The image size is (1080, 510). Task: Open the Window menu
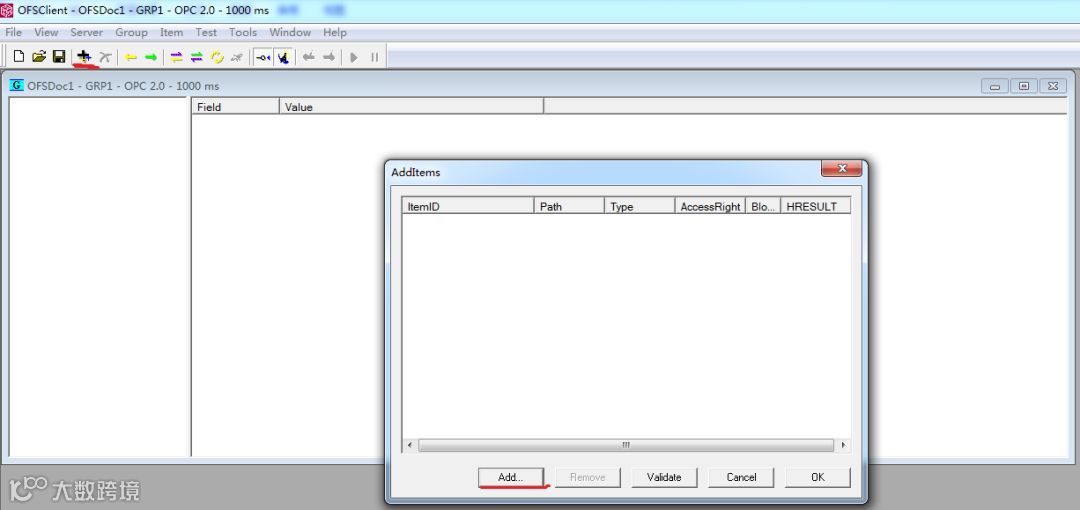[x=290, y=32]
